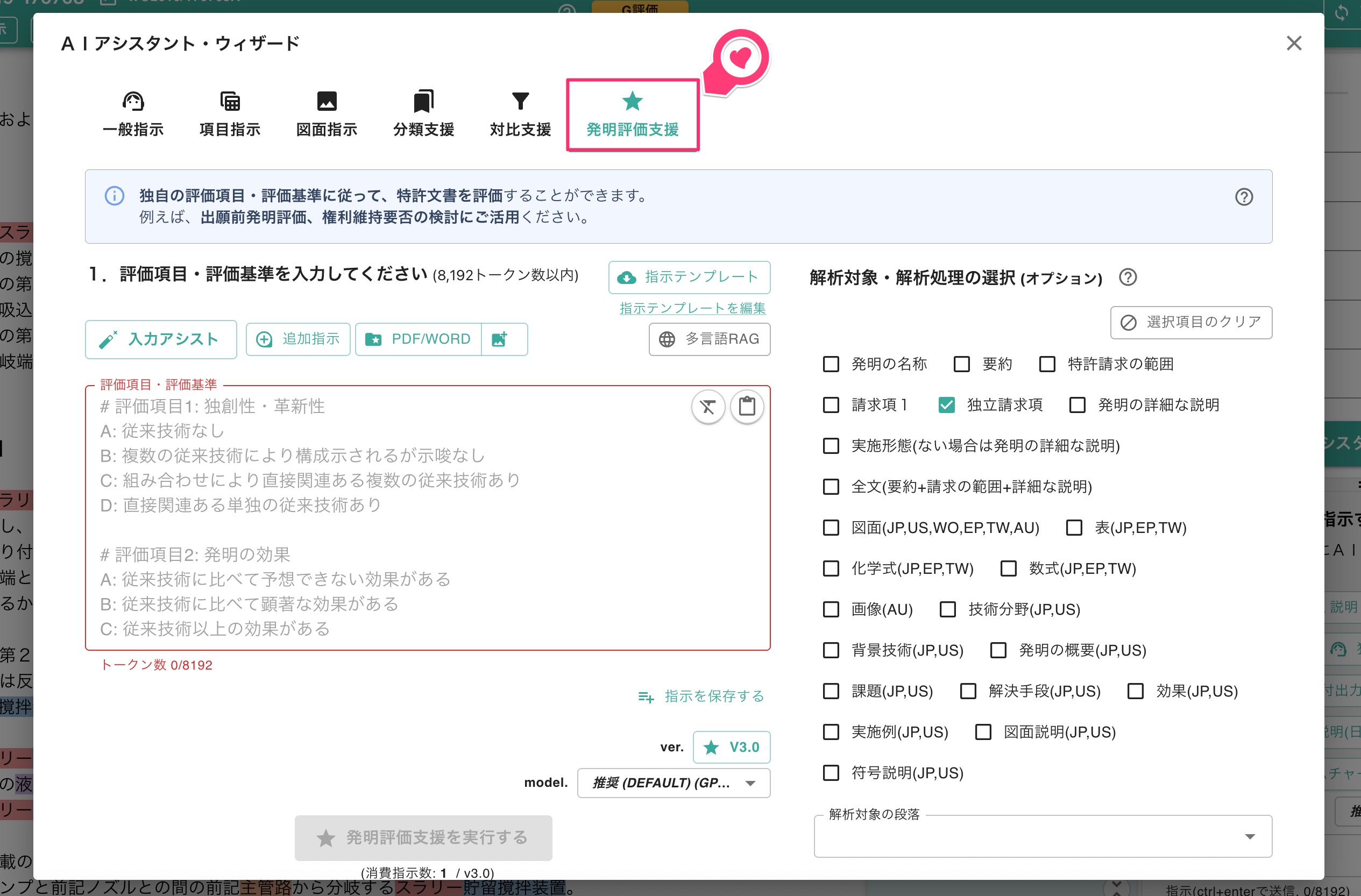Focus the 評価項目・評価基準 text area
Viewport: 1361px width, 896px height.
(428, 518)
